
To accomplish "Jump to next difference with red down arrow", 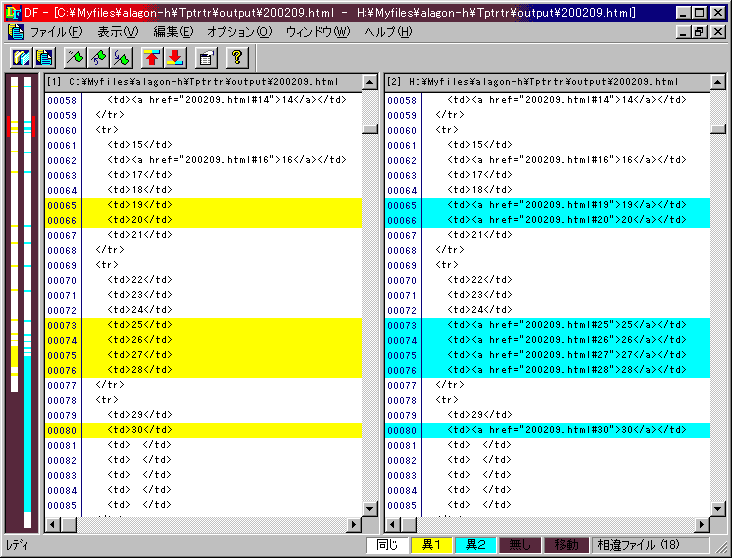I will [175, 58].
